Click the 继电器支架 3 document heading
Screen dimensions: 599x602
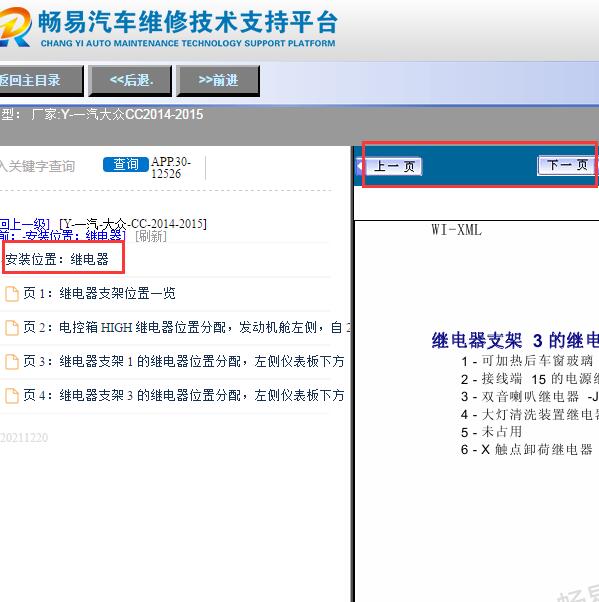515,341
